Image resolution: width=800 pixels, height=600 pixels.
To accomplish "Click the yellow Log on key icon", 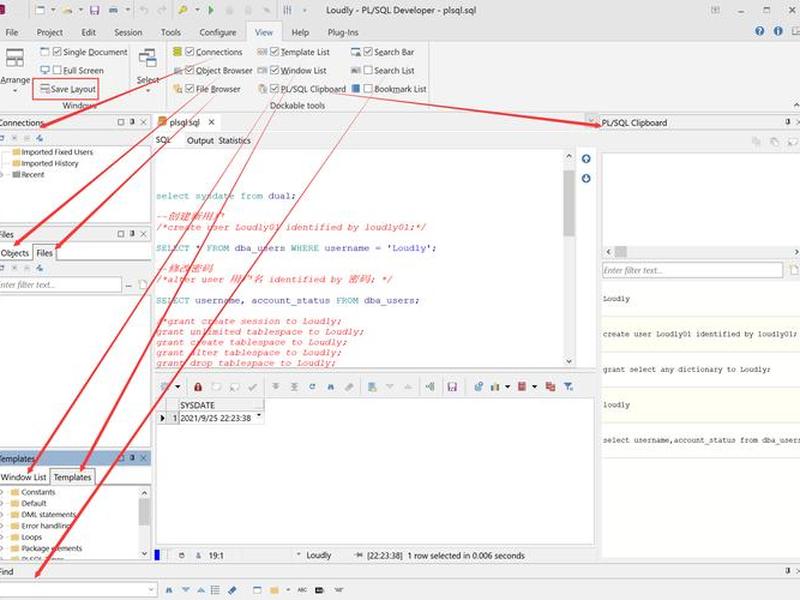I will (x=183, y=10).
